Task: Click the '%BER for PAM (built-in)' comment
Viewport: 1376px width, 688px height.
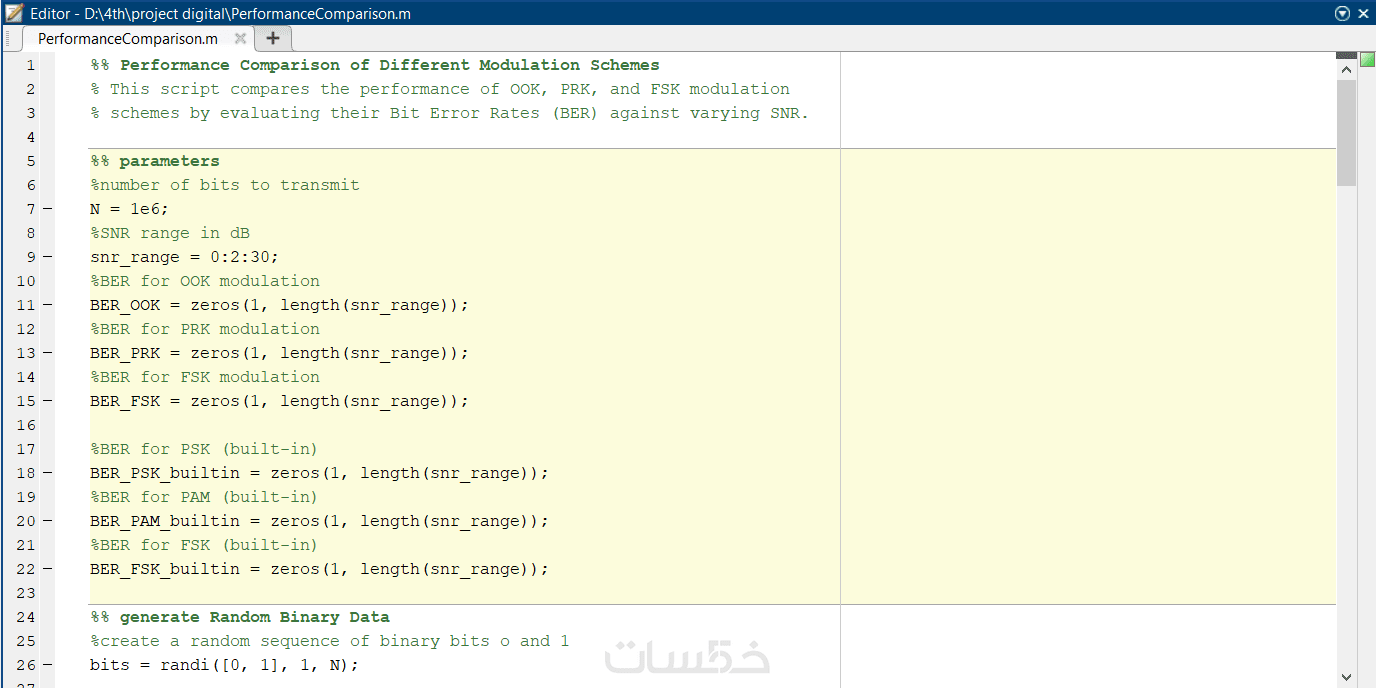Action: coord(204,497)
